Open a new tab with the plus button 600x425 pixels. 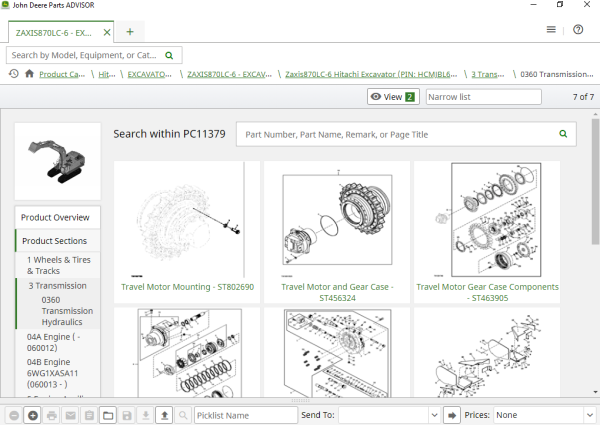(x=130, y=32)
